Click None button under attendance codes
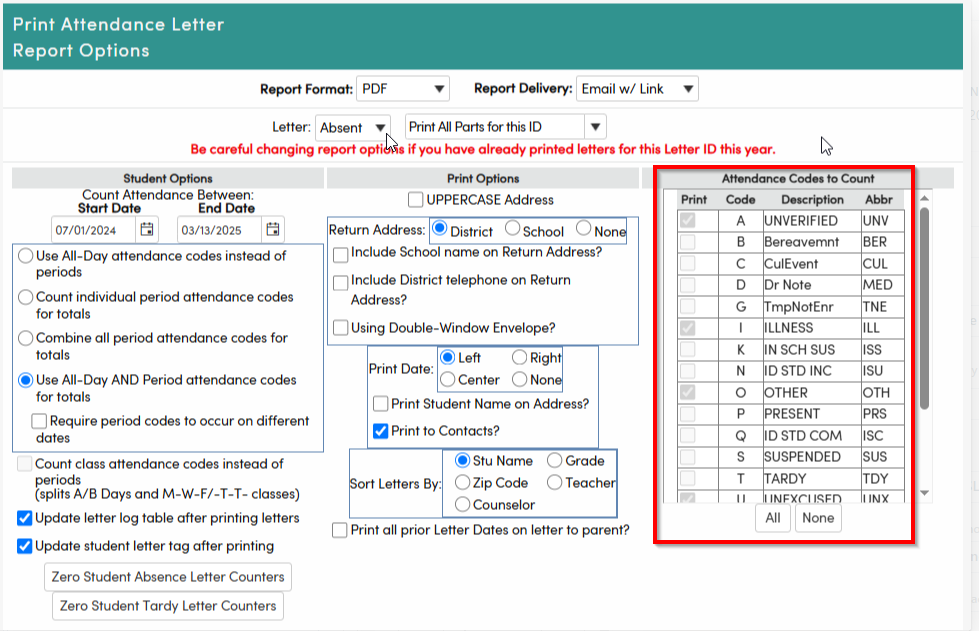This screenshot has height=631, width=979. point(818,518)
